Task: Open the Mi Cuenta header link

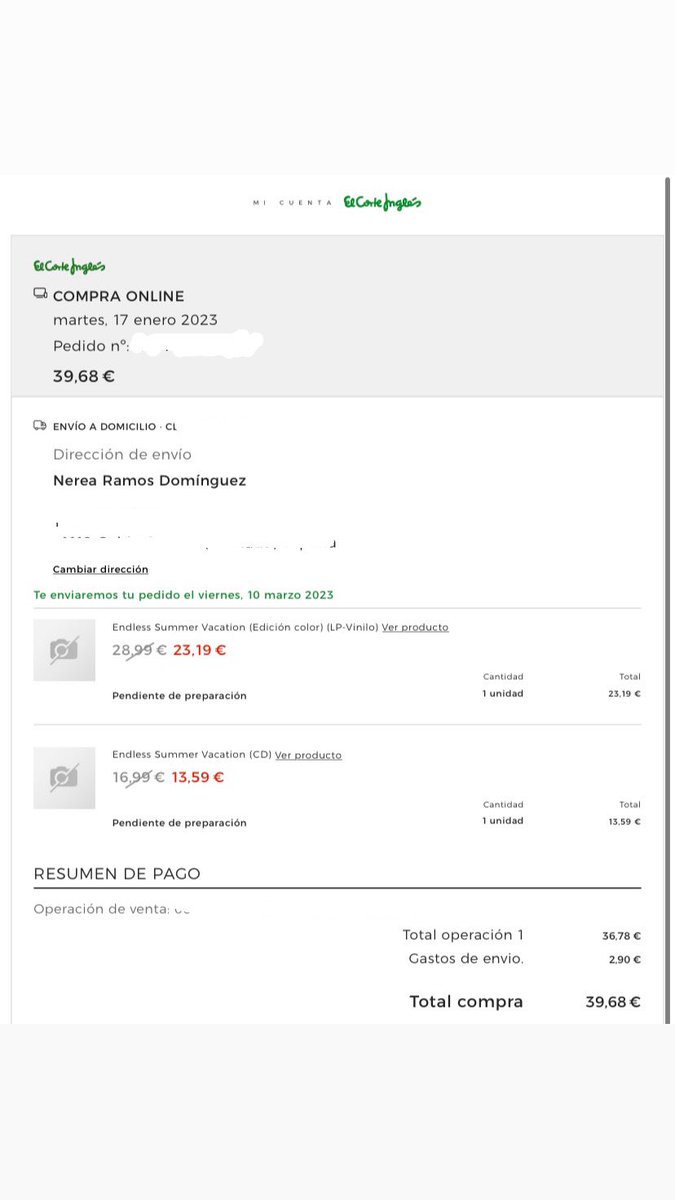Action: click(292, 203)
